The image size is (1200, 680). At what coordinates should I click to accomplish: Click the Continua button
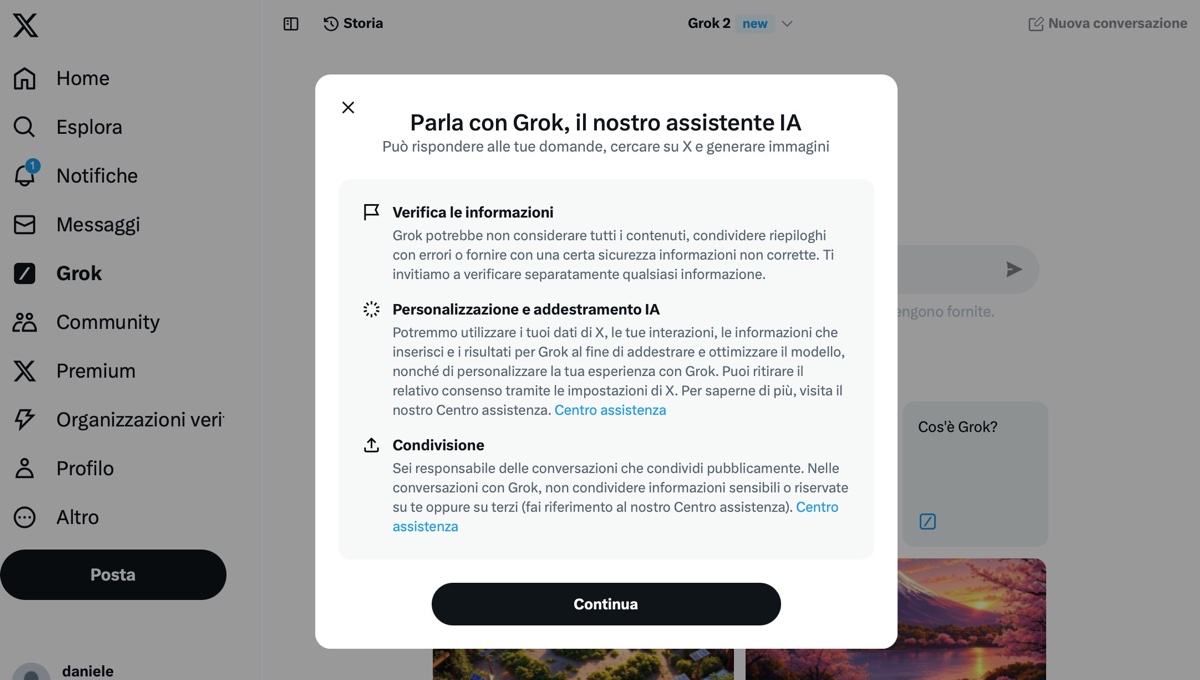[x=606, y=604]
